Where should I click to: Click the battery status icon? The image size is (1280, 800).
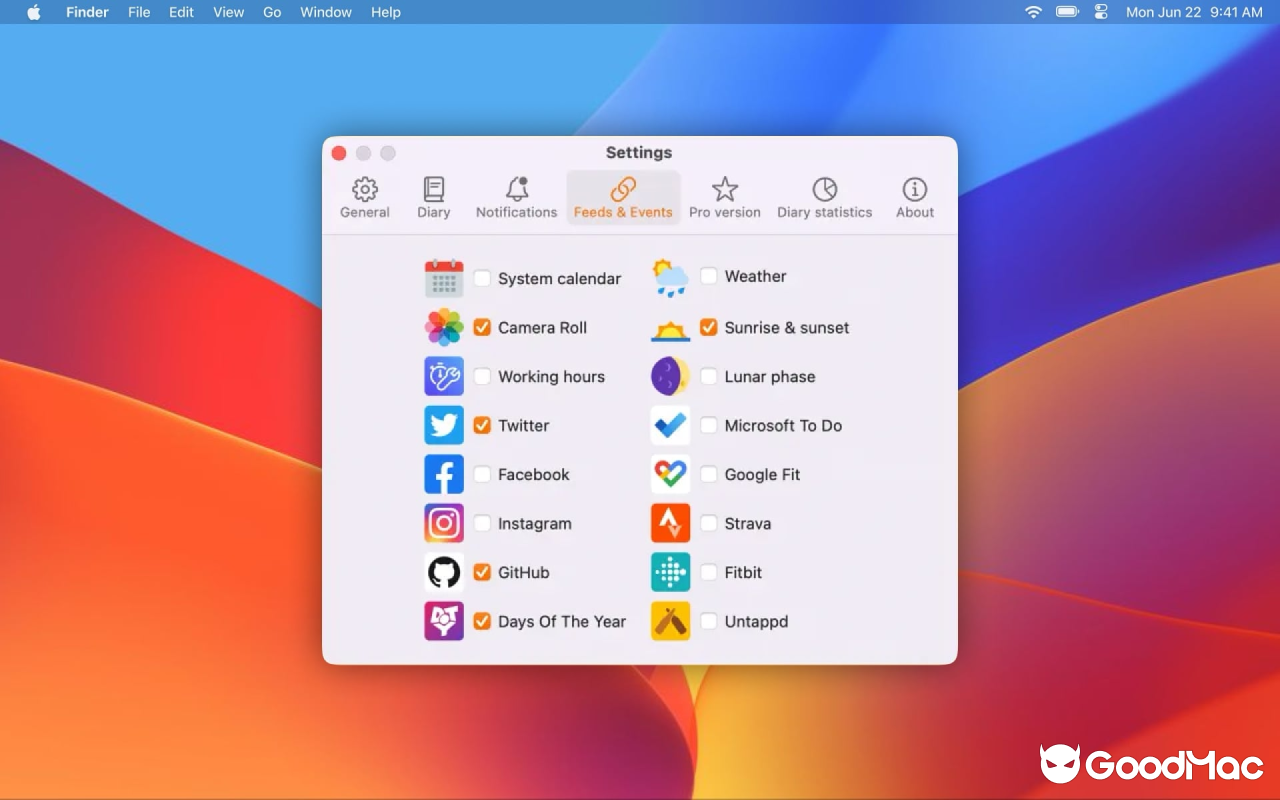1068,12
